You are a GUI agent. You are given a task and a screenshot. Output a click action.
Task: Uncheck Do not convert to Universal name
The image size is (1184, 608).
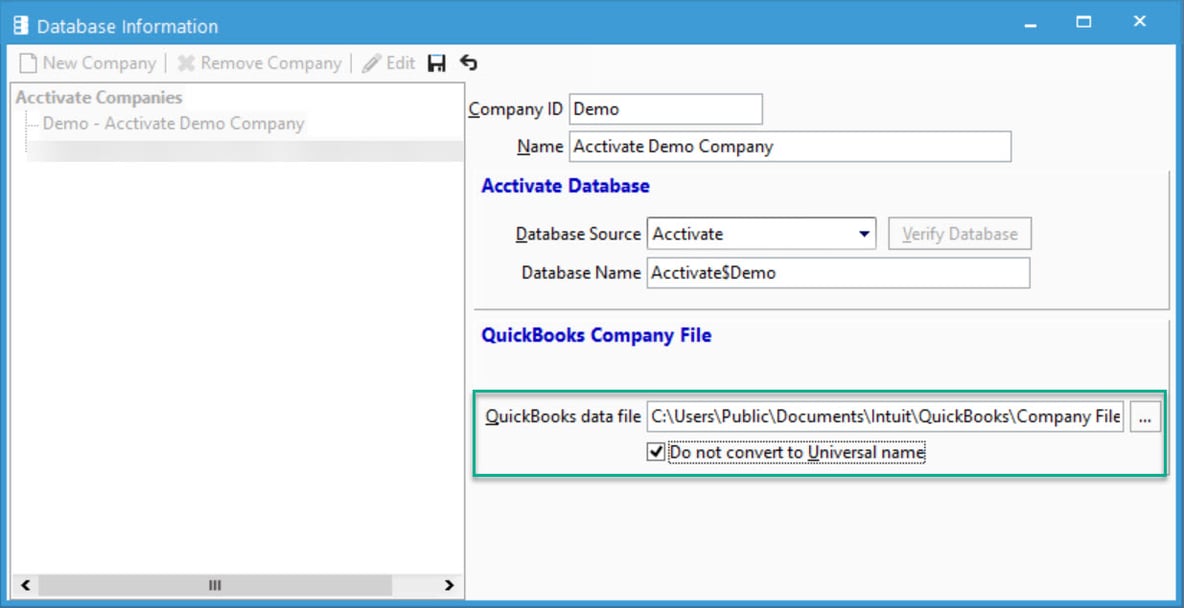pyautogui.click(x=654, y=452)
